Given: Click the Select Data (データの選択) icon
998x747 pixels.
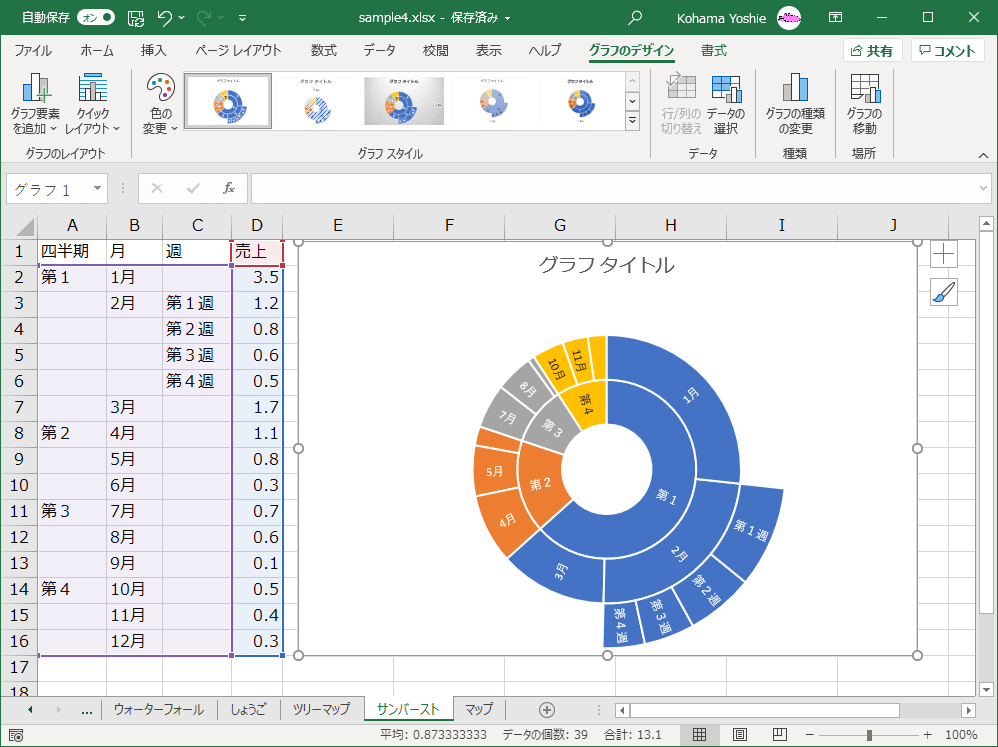Looking at the screenshot, I should click(726, 90).
